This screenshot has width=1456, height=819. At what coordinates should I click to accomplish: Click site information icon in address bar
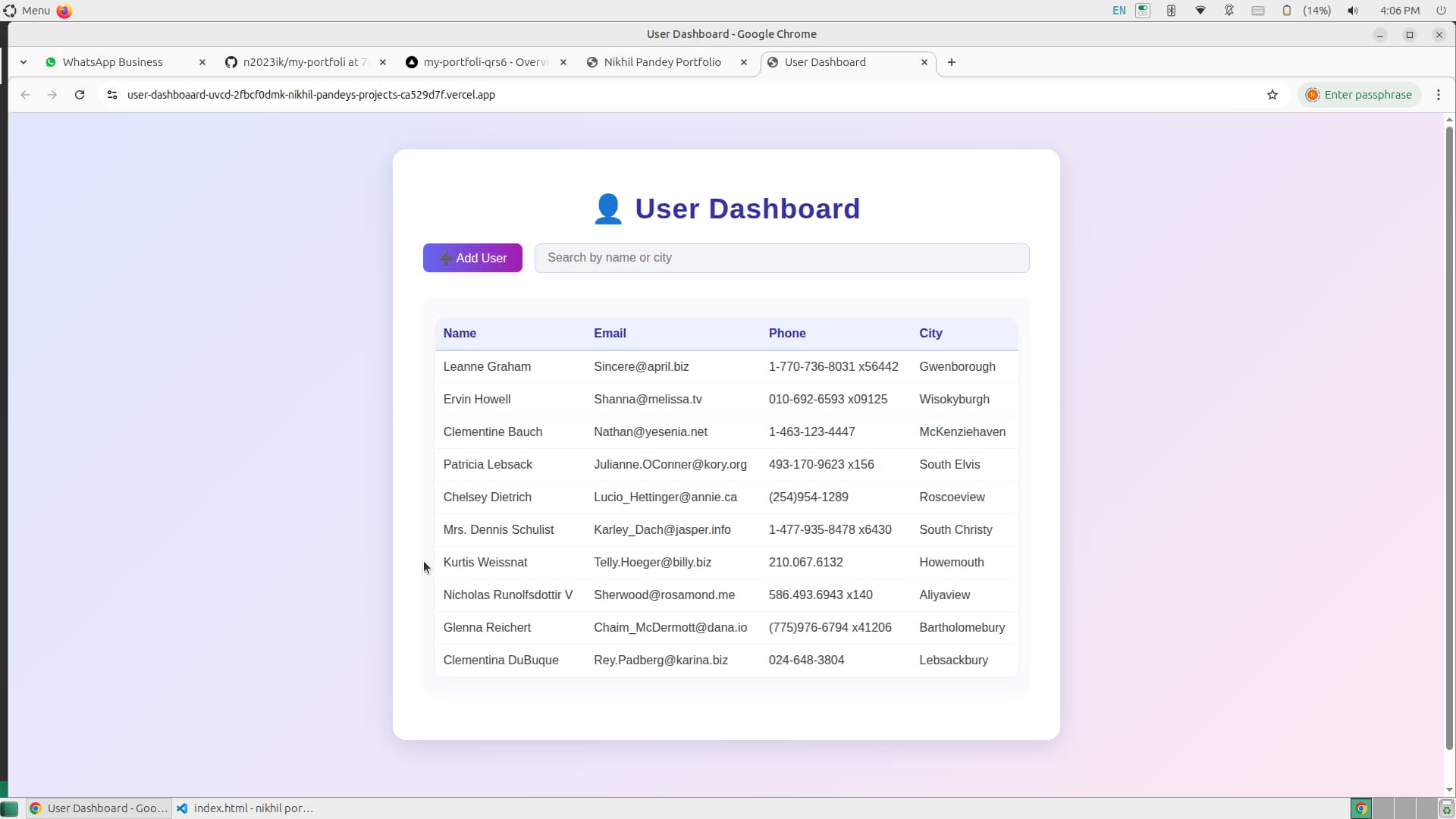112,95
